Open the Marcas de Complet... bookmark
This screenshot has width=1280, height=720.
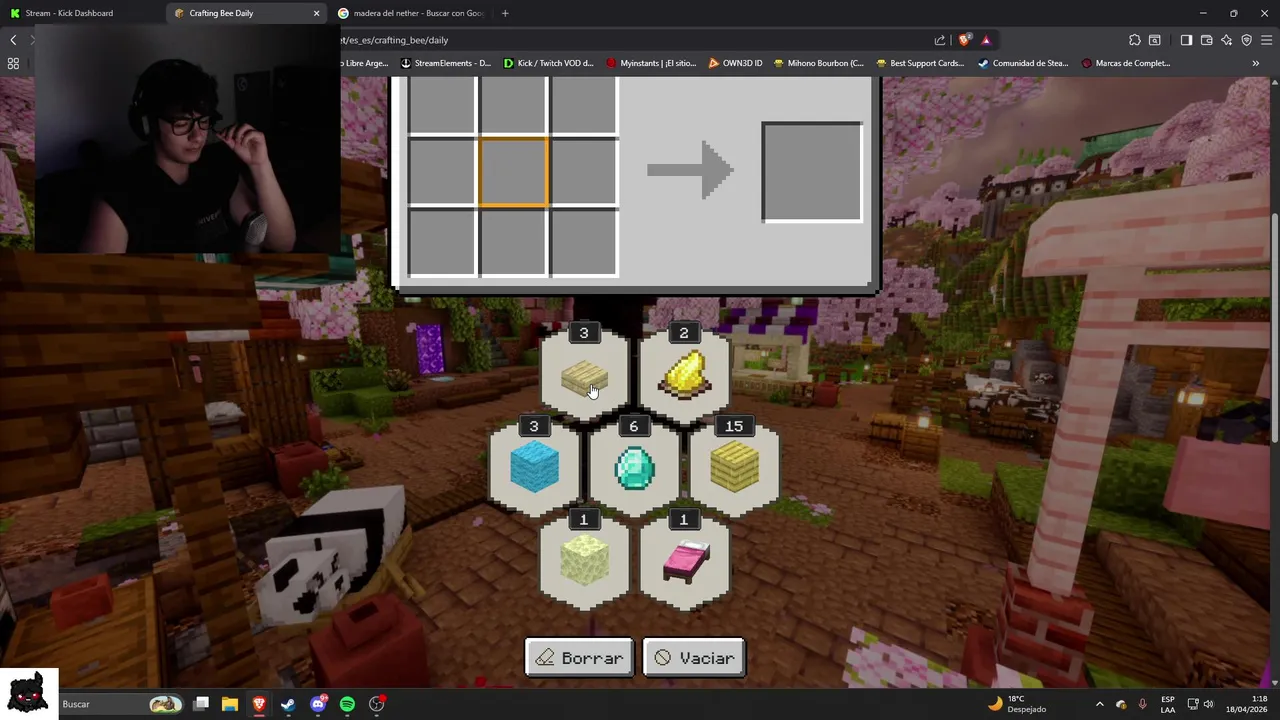click(1126, 63)
